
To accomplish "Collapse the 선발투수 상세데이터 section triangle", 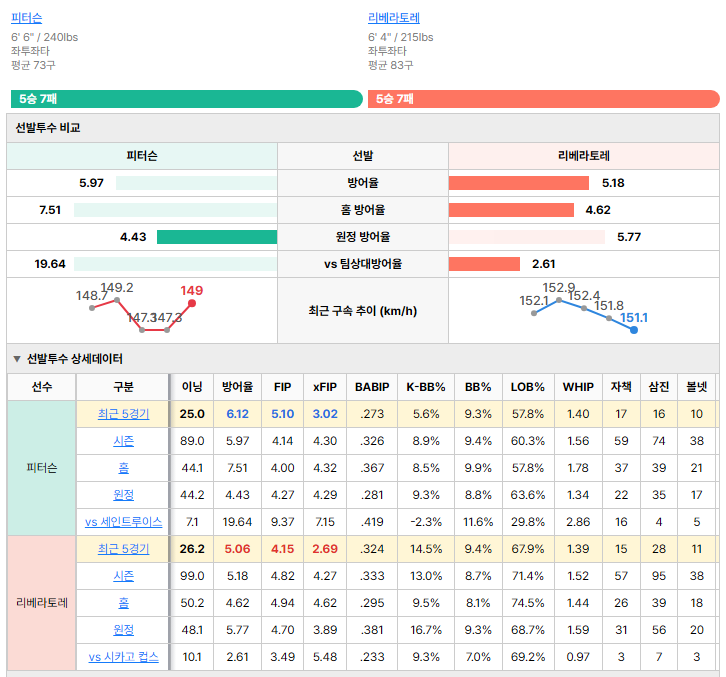I will [x=17, y=359].
